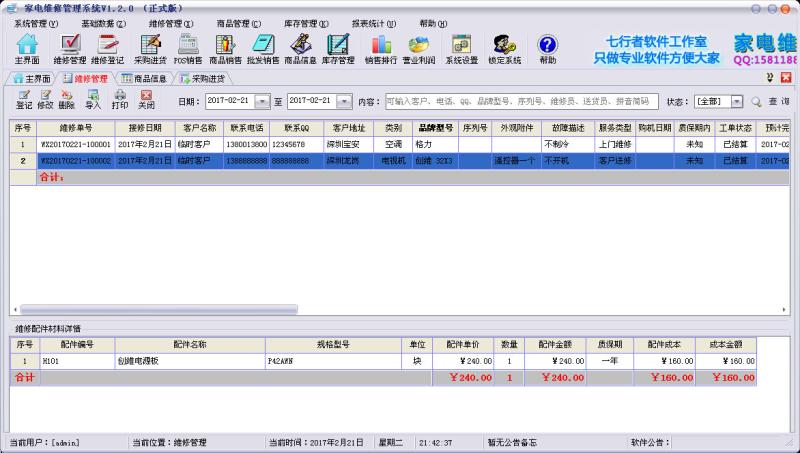
Task: Click the 打印 print icon in the sub-toolbar
Action: 120,99
